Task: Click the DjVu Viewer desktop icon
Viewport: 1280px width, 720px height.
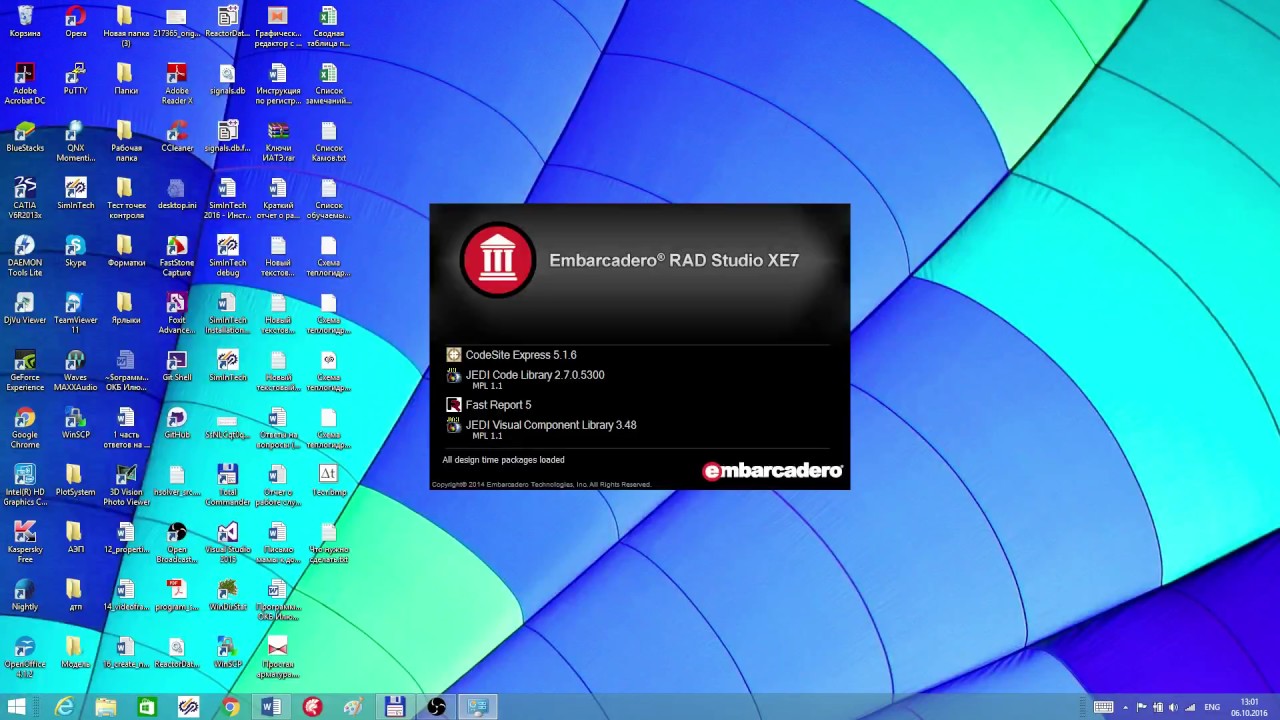Action: coord(25,309)
